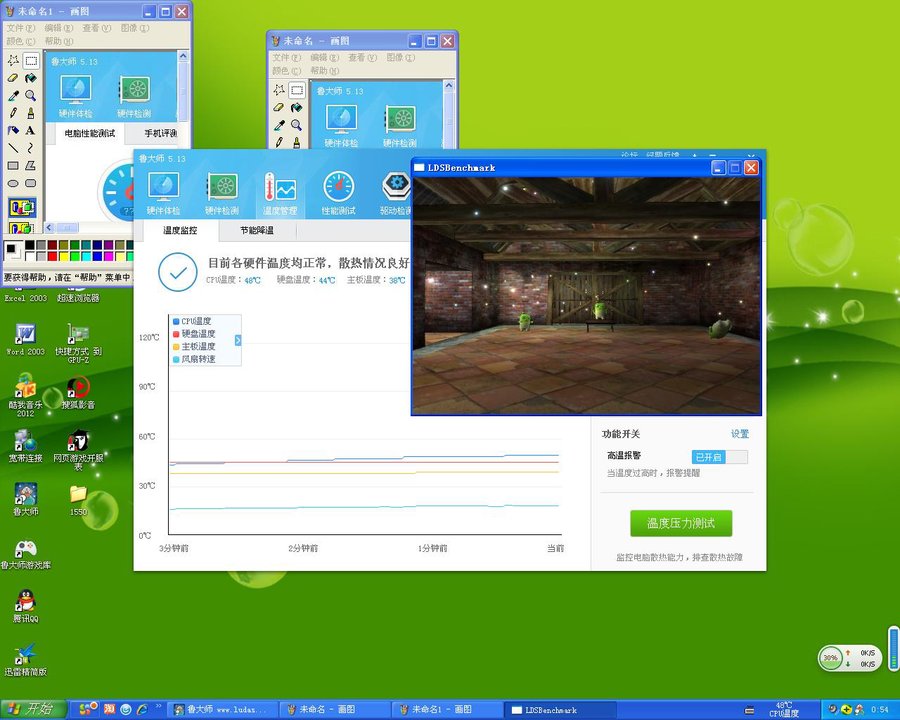This screenshot has width=900, height=720.
Task: Open the 性能测试 gauge icon
Action: 338,192
